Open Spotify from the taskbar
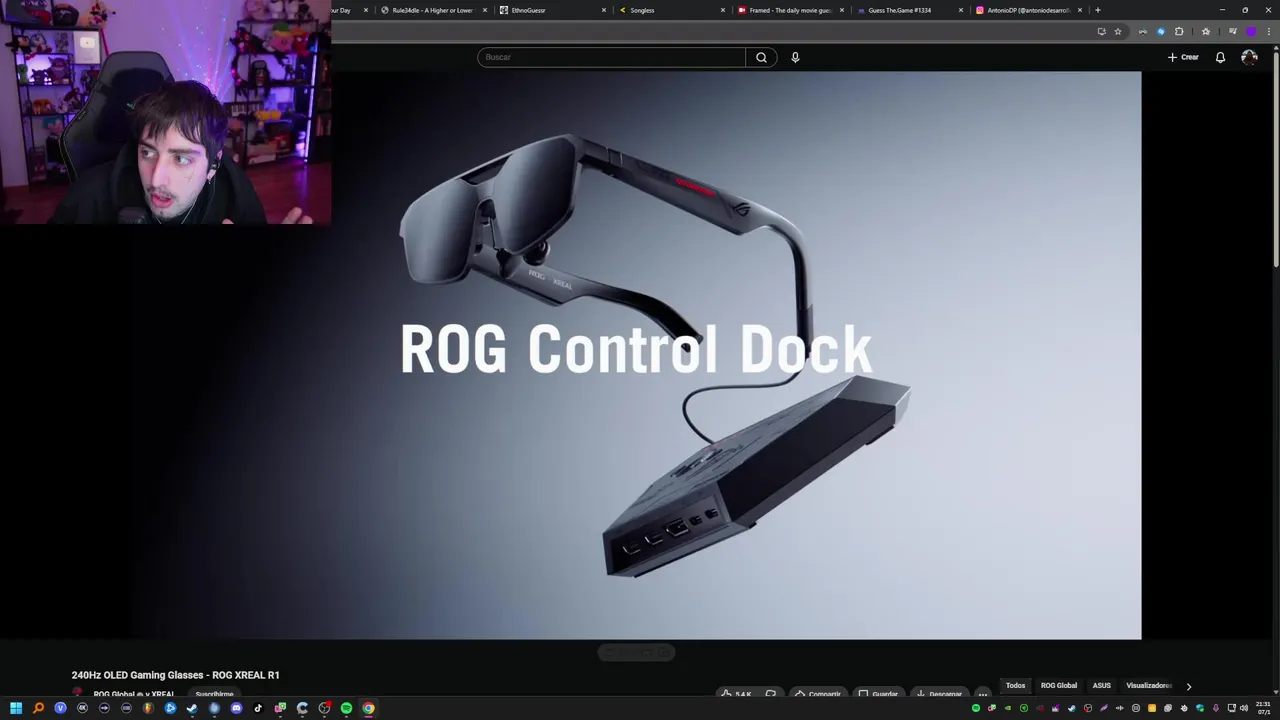Viewport: 1280px width, 720px height. pyautogui.click(x=346, y=708)
